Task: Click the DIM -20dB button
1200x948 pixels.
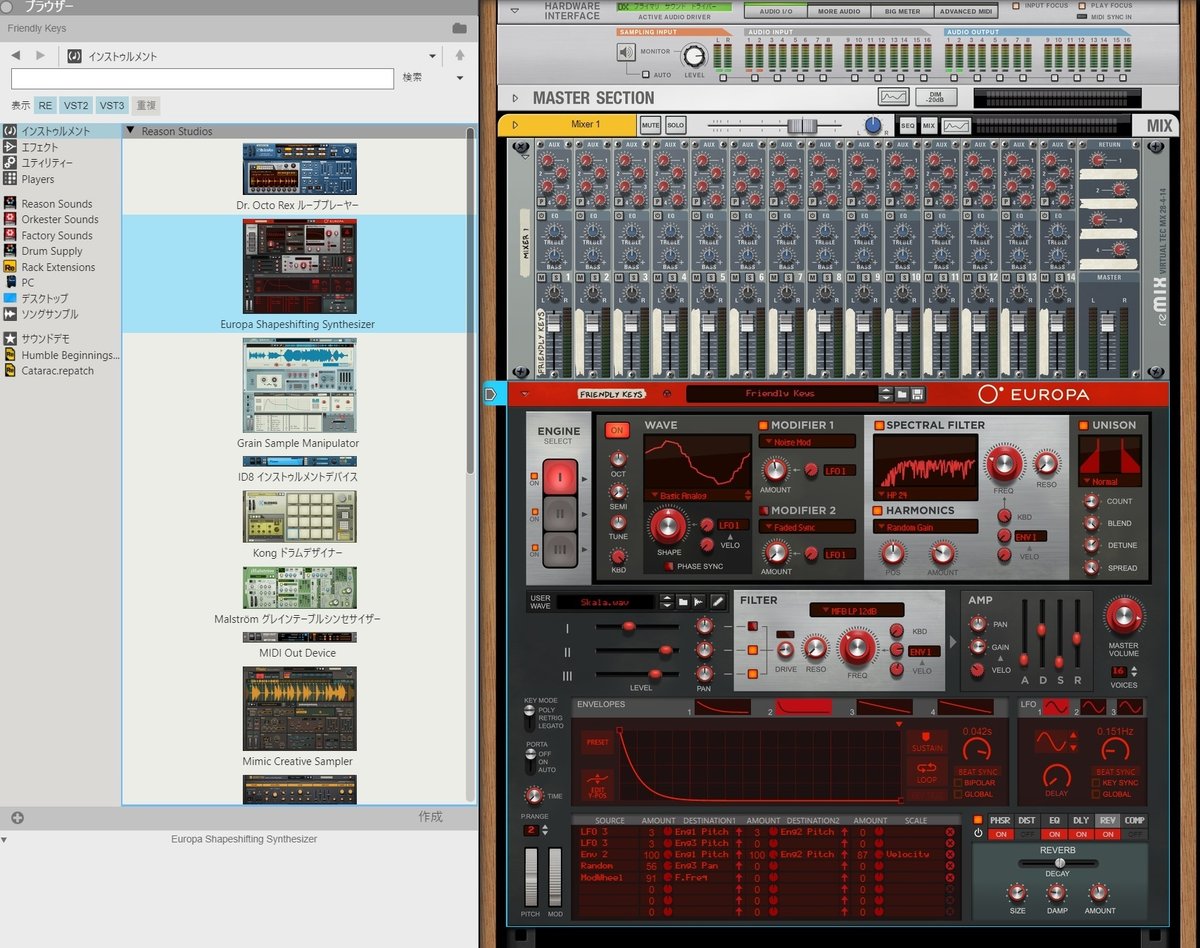Action: [936, 97]
